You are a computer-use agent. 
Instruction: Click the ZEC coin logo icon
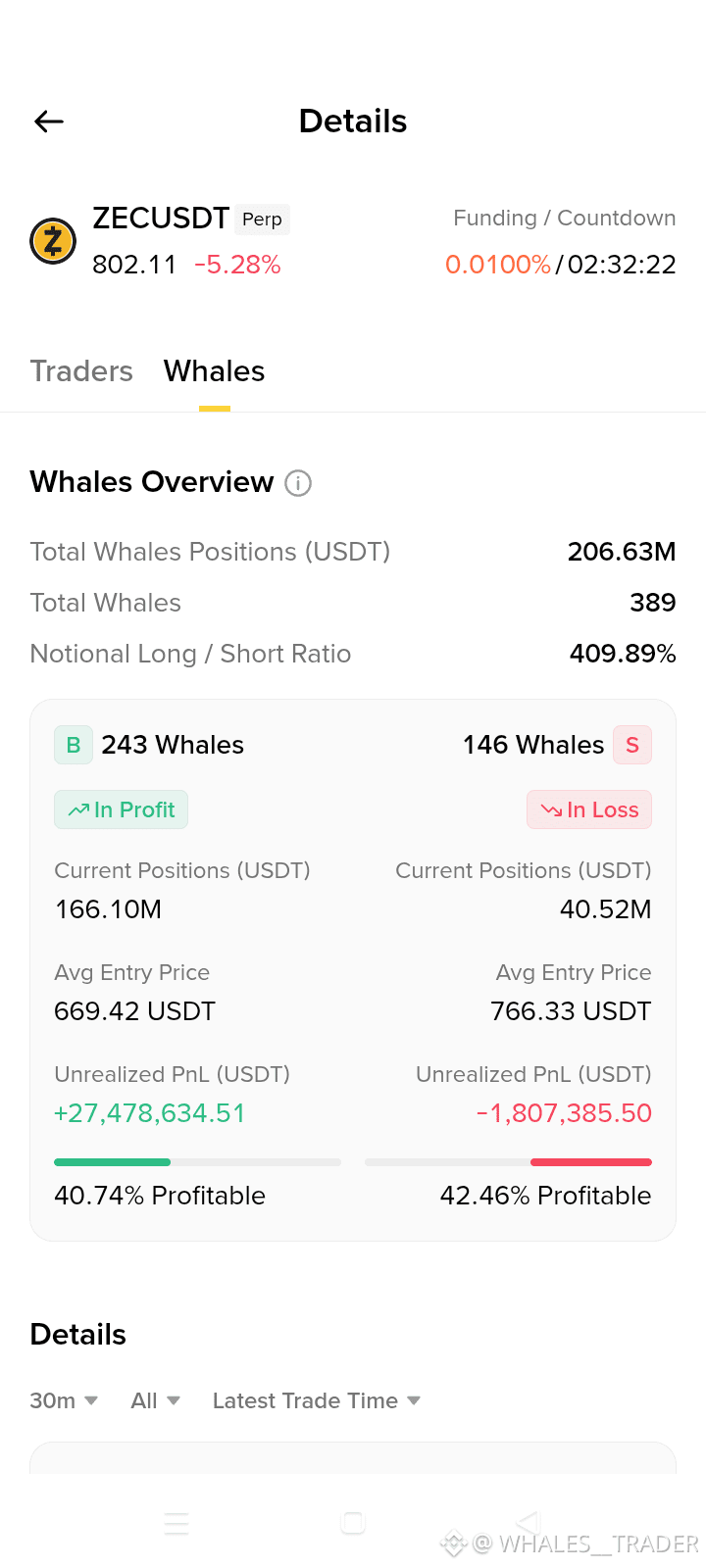pos(53,241)
